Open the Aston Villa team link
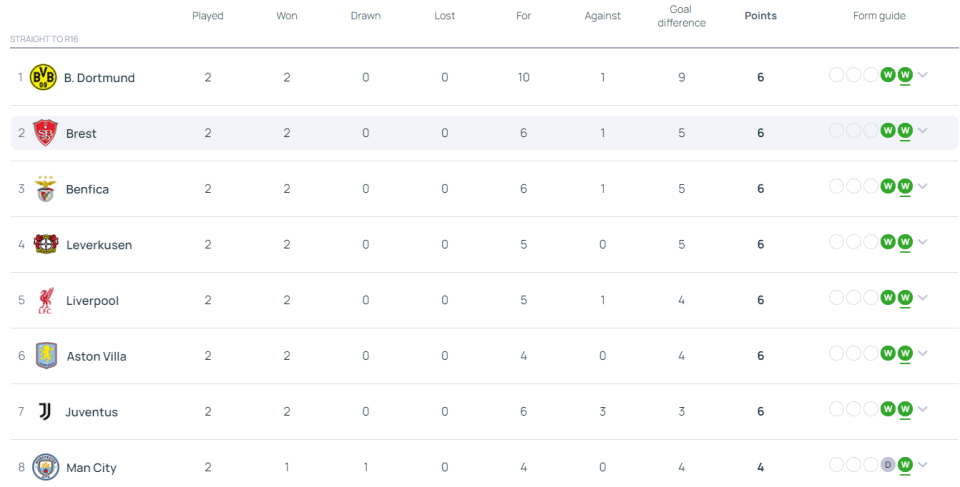This screenshot has height=487, width=960. 97,357
